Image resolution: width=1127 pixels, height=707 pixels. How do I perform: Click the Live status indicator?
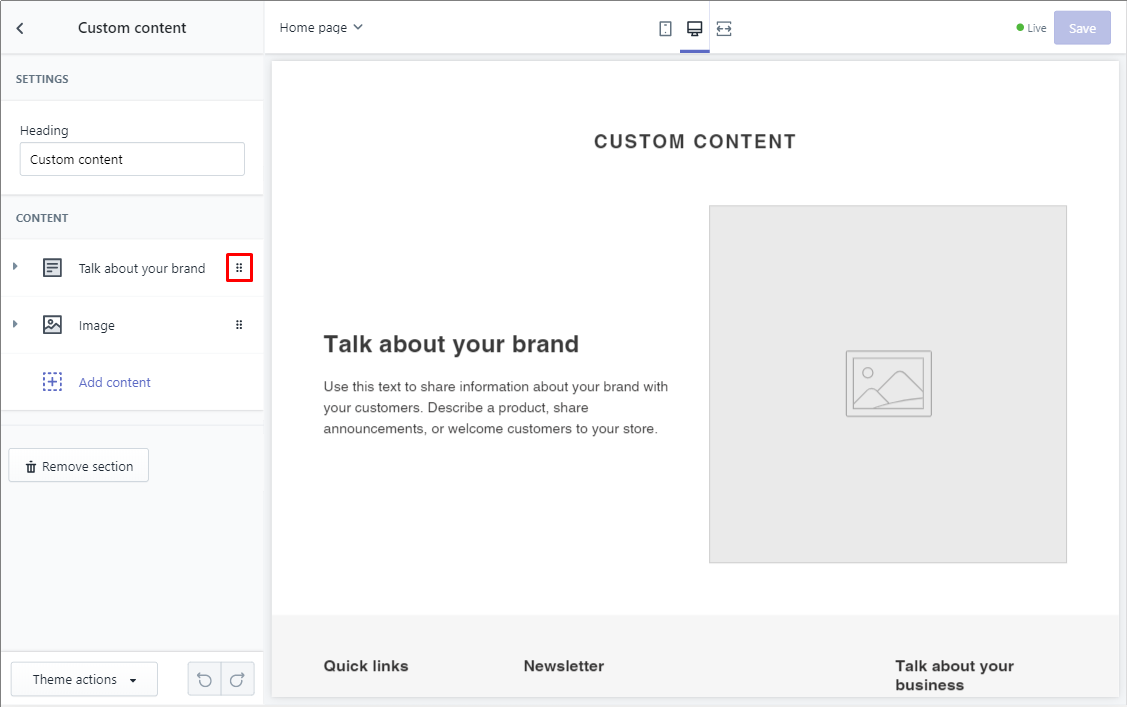click(1031, 28)
